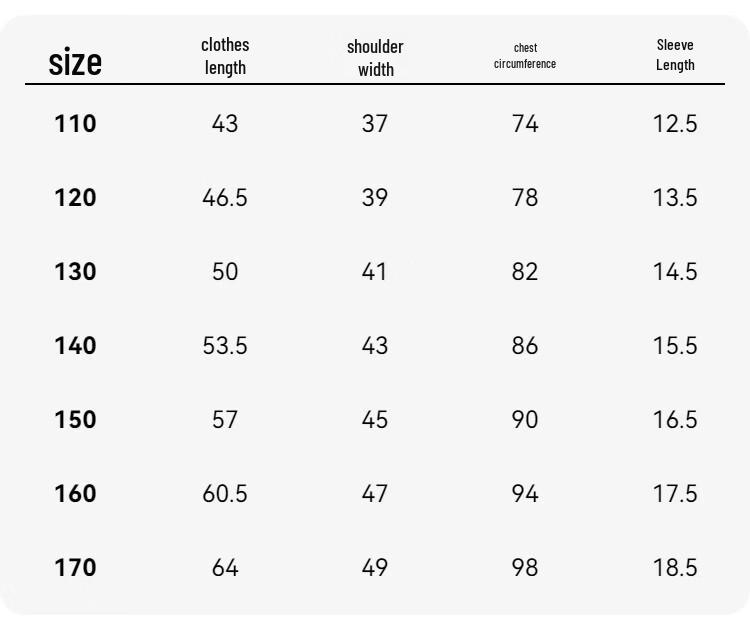This screenshot has width=750, height=629.
Task: Click chest circumference value 98
Action: click(x=525, y=568)
